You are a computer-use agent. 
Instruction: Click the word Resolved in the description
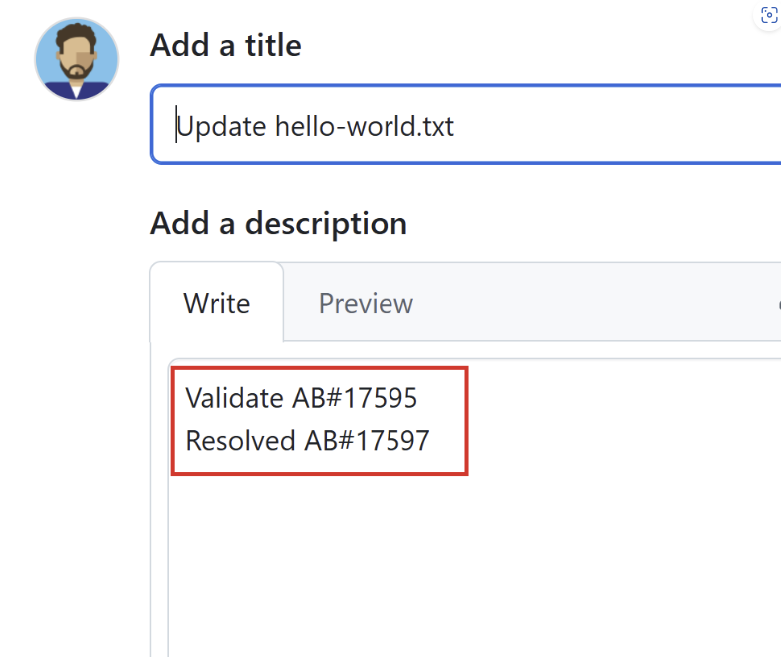[x=240, y=440]
